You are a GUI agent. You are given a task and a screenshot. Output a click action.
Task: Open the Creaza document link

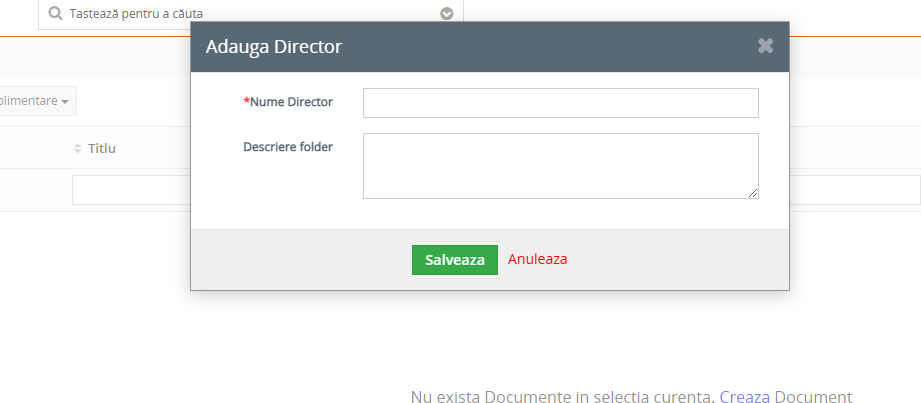point(745,397)
